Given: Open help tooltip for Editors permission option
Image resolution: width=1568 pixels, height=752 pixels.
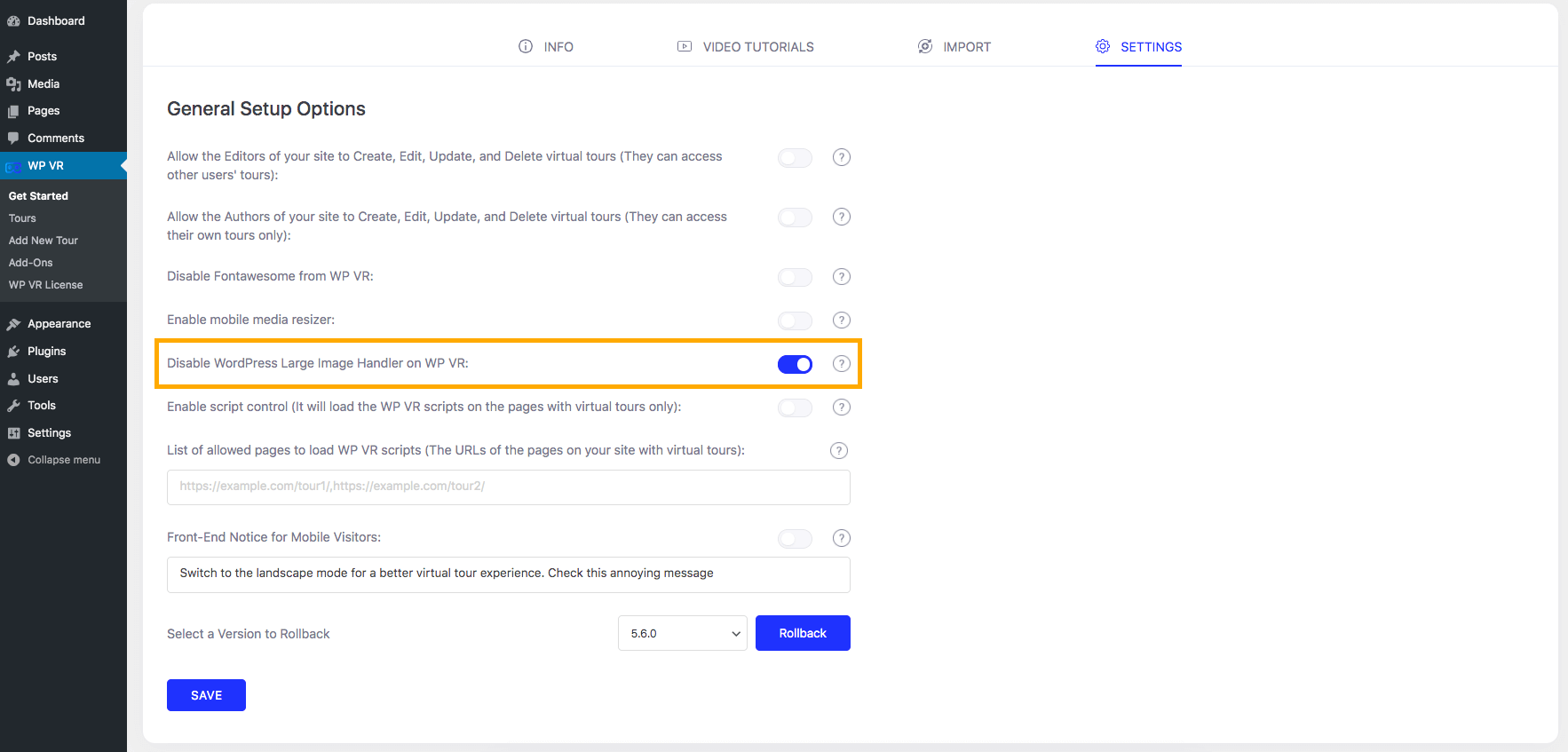Looking at the screenshot, I should click(x=842, y=157).
